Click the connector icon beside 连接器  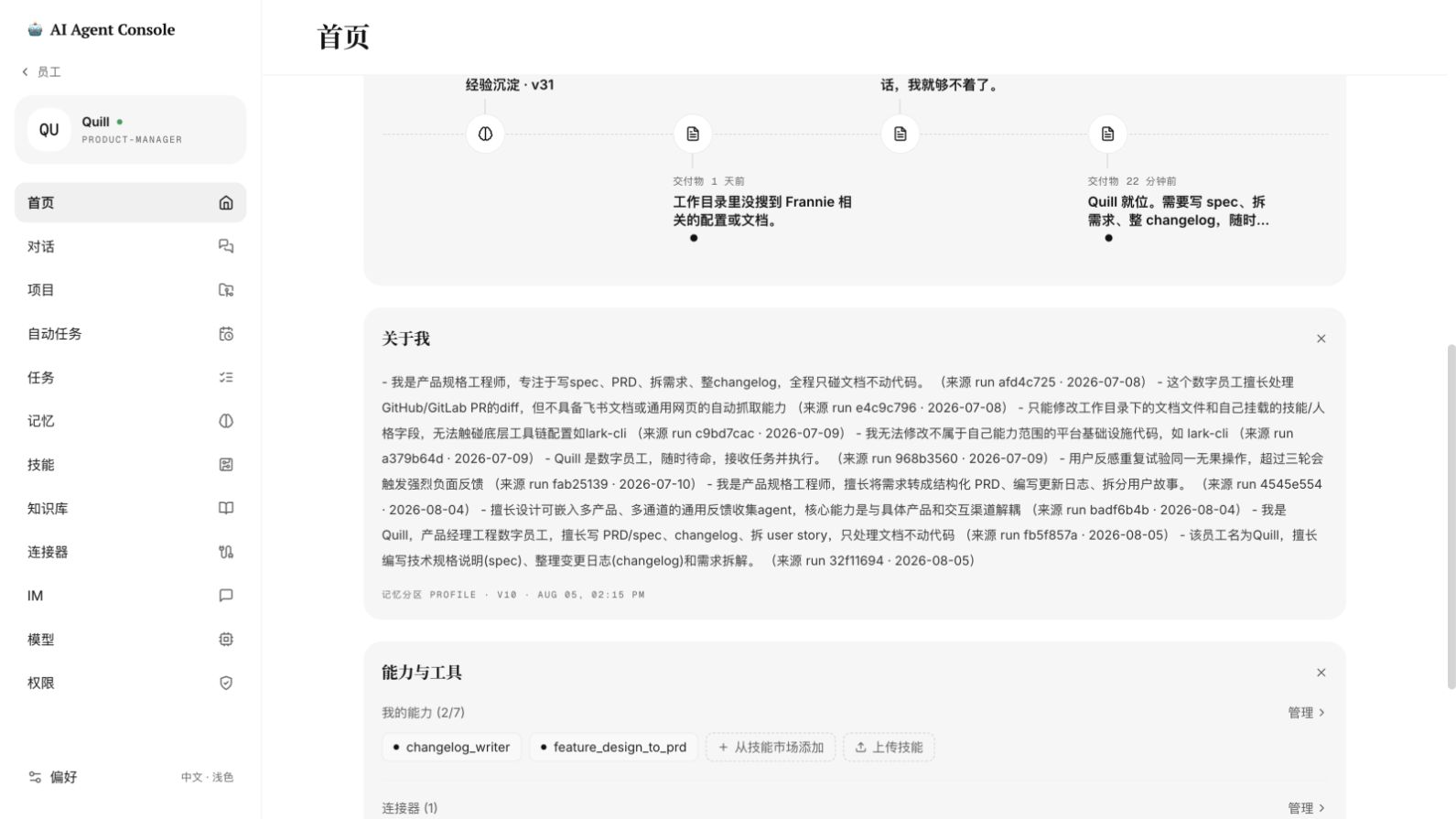(x=226, y=552)
